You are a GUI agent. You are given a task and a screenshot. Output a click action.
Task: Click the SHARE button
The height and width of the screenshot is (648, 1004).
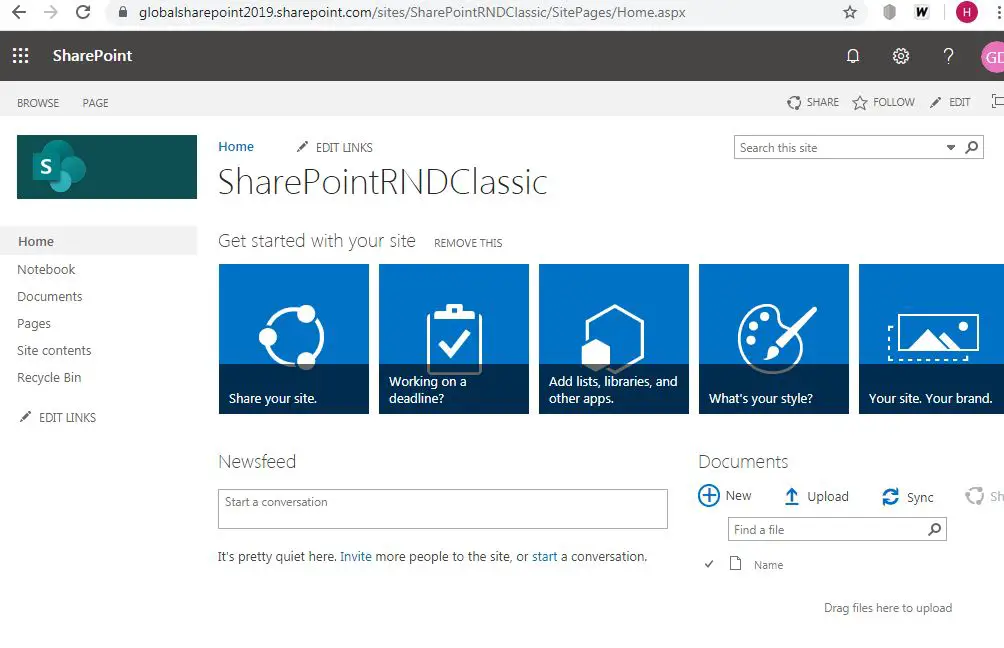[x=812, y=102]
